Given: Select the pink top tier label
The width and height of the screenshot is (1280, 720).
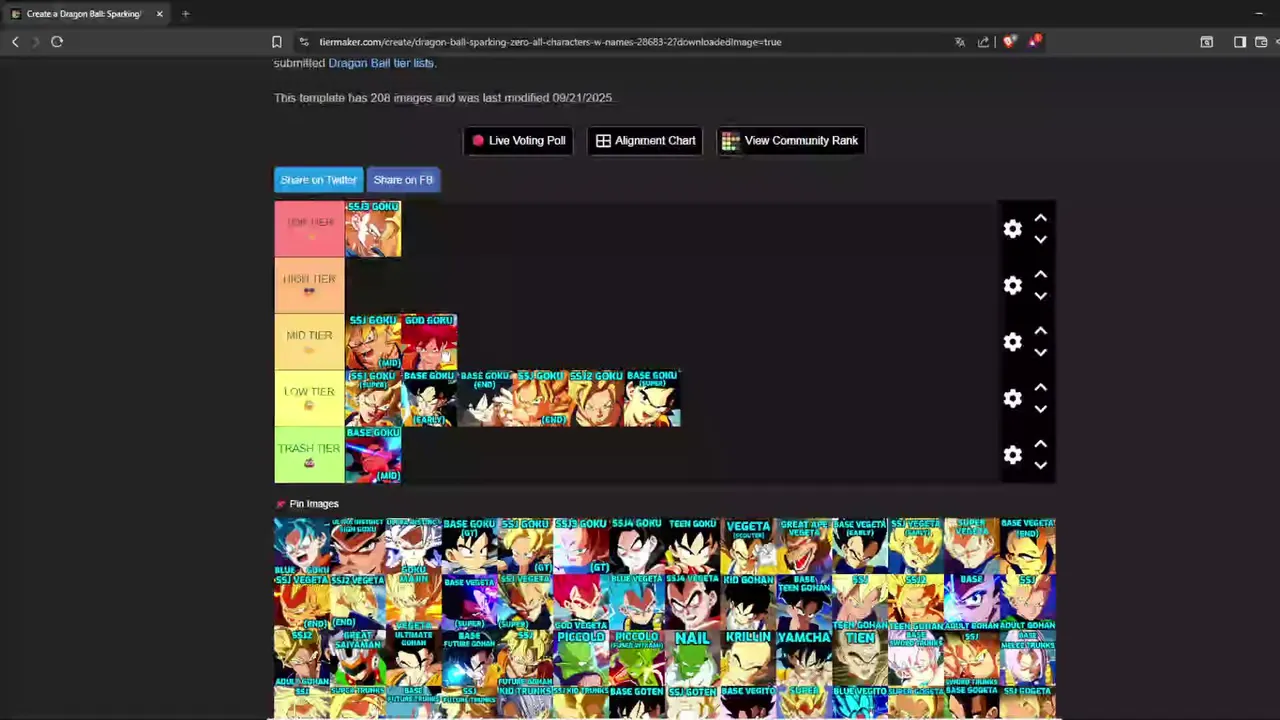Looking at the screenshot, I should pos(309,229).
